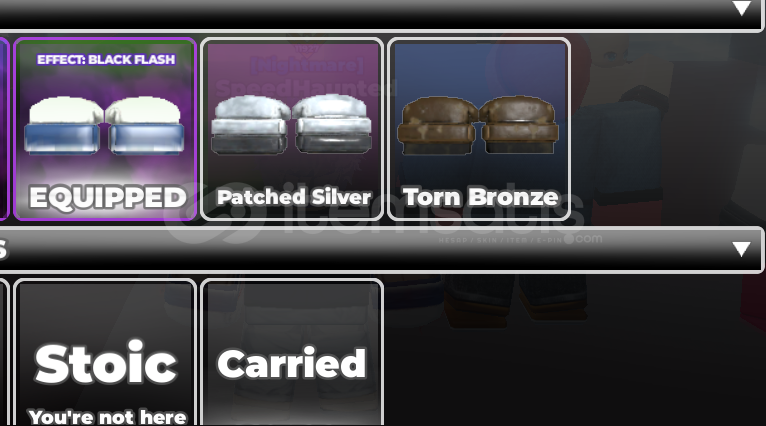Click the brown bronze gloves icon
Screen dimensions: 766x426
click(478, 126)
